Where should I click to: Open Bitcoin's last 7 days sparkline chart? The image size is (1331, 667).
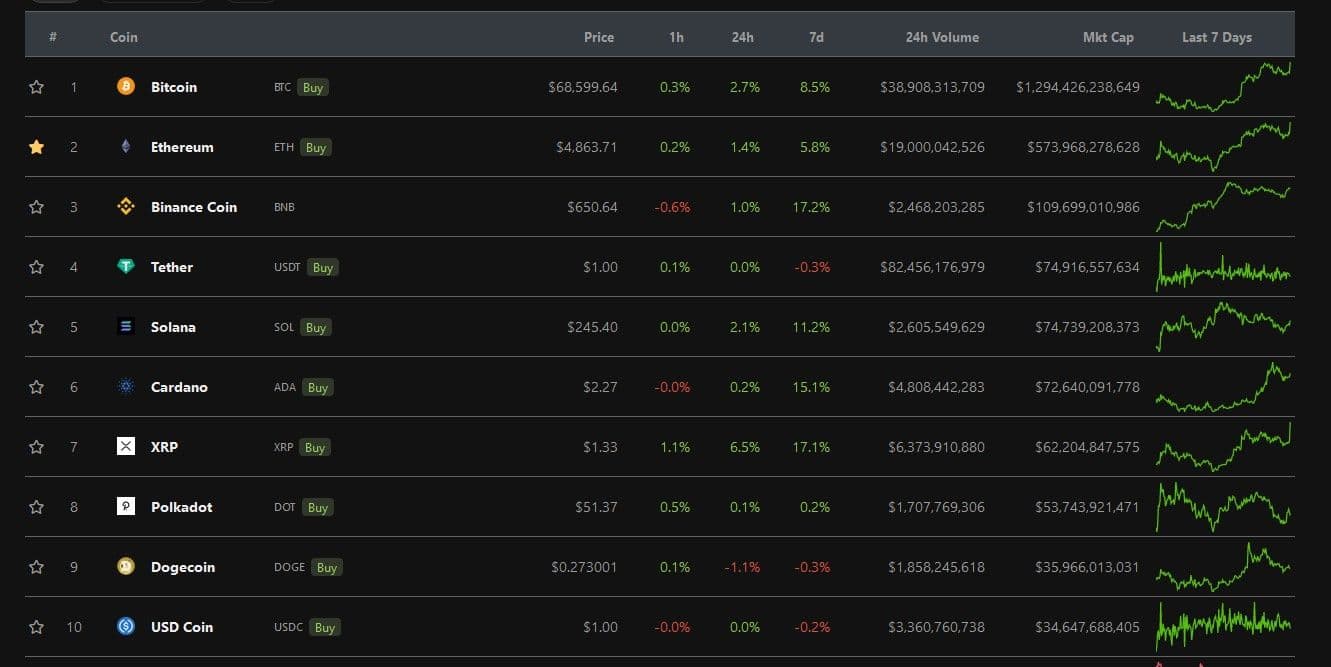pyautogui.click(x=1223, y=87)
